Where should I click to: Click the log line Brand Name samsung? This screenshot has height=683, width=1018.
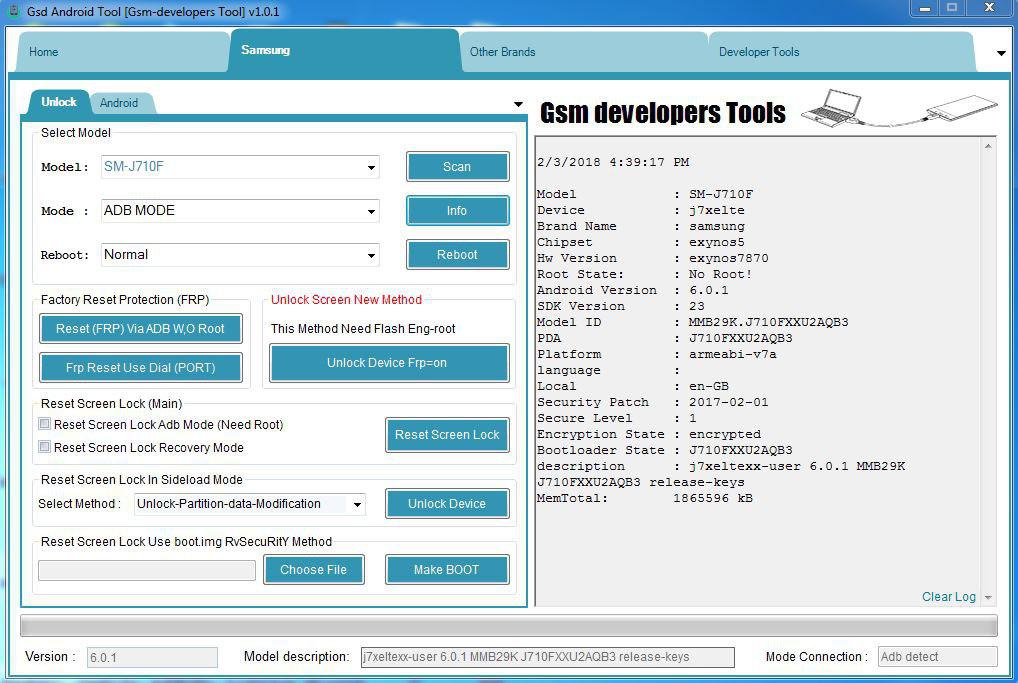tap(641, 227)
